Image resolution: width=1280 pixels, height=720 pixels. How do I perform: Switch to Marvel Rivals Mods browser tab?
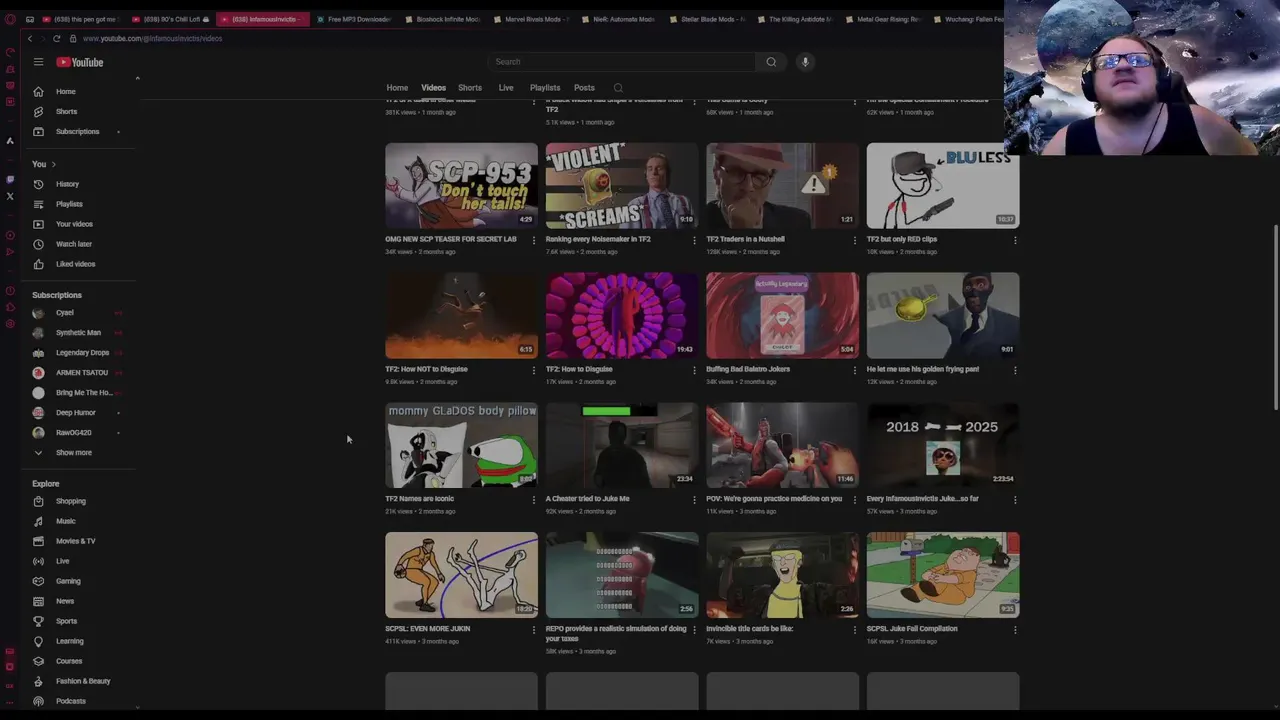[531, 19]
